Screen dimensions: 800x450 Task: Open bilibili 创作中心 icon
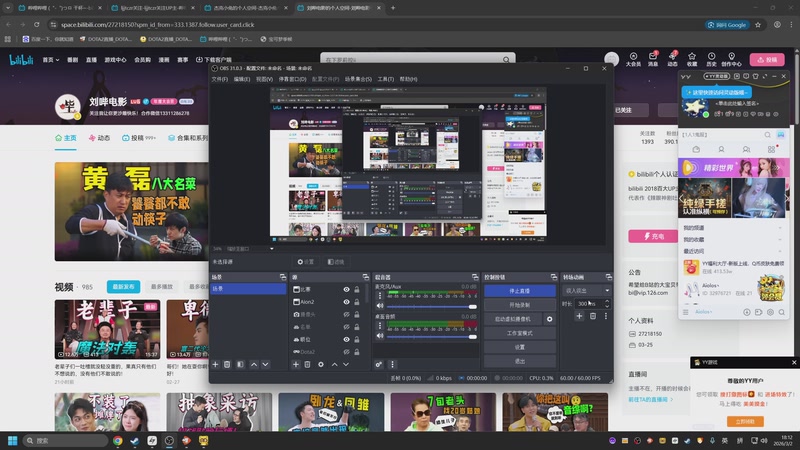coord(731,59)
